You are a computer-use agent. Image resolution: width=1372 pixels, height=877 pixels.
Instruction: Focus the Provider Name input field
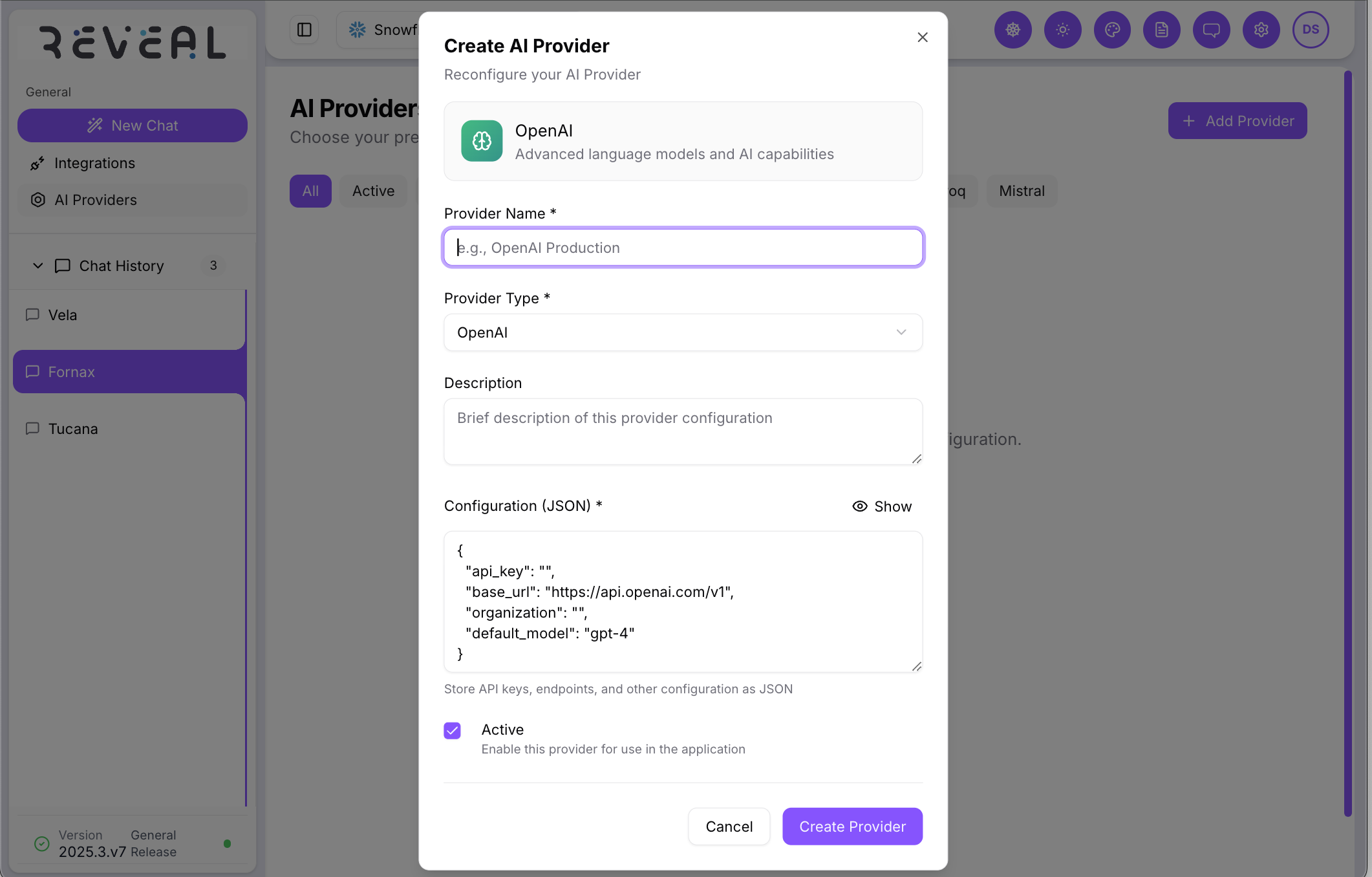[x=682, y=248]
